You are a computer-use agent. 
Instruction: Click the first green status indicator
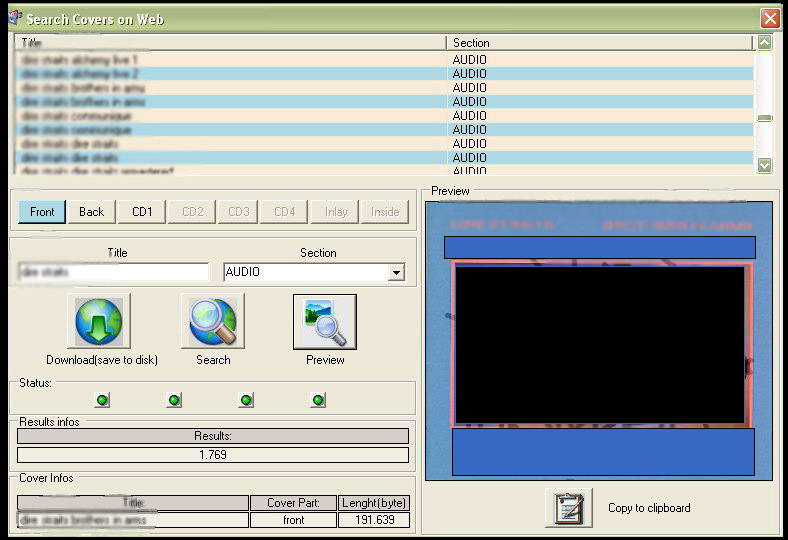coord(102,400)
